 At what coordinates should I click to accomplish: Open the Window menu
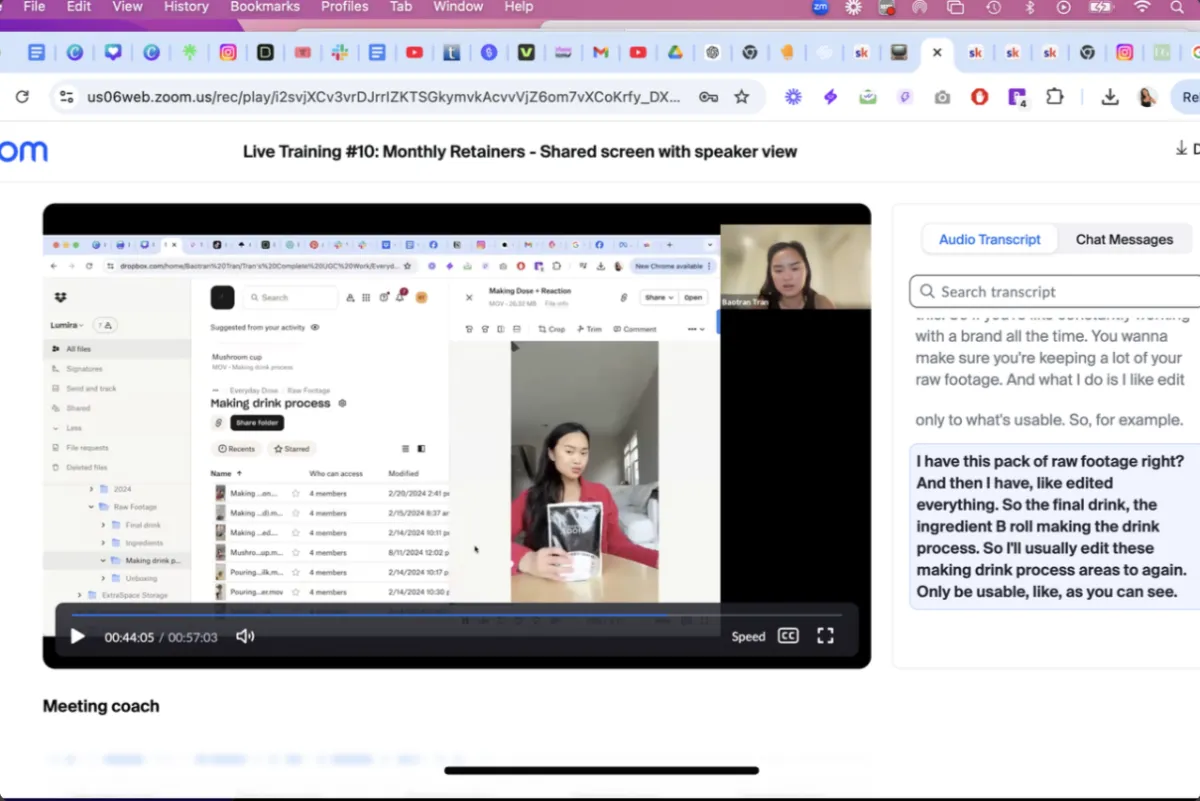point(458,7)
